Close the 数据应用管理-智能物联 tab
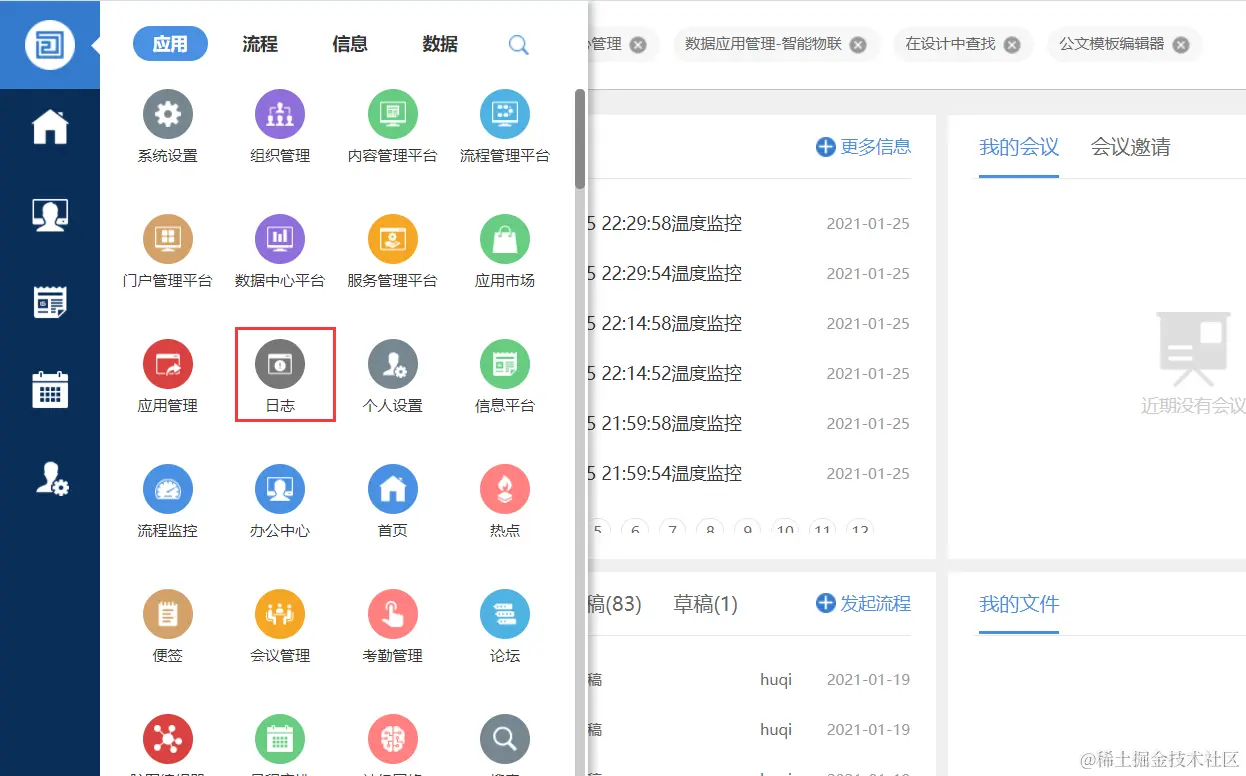Screen dimensions: 1246x776 tap(858, 45)
